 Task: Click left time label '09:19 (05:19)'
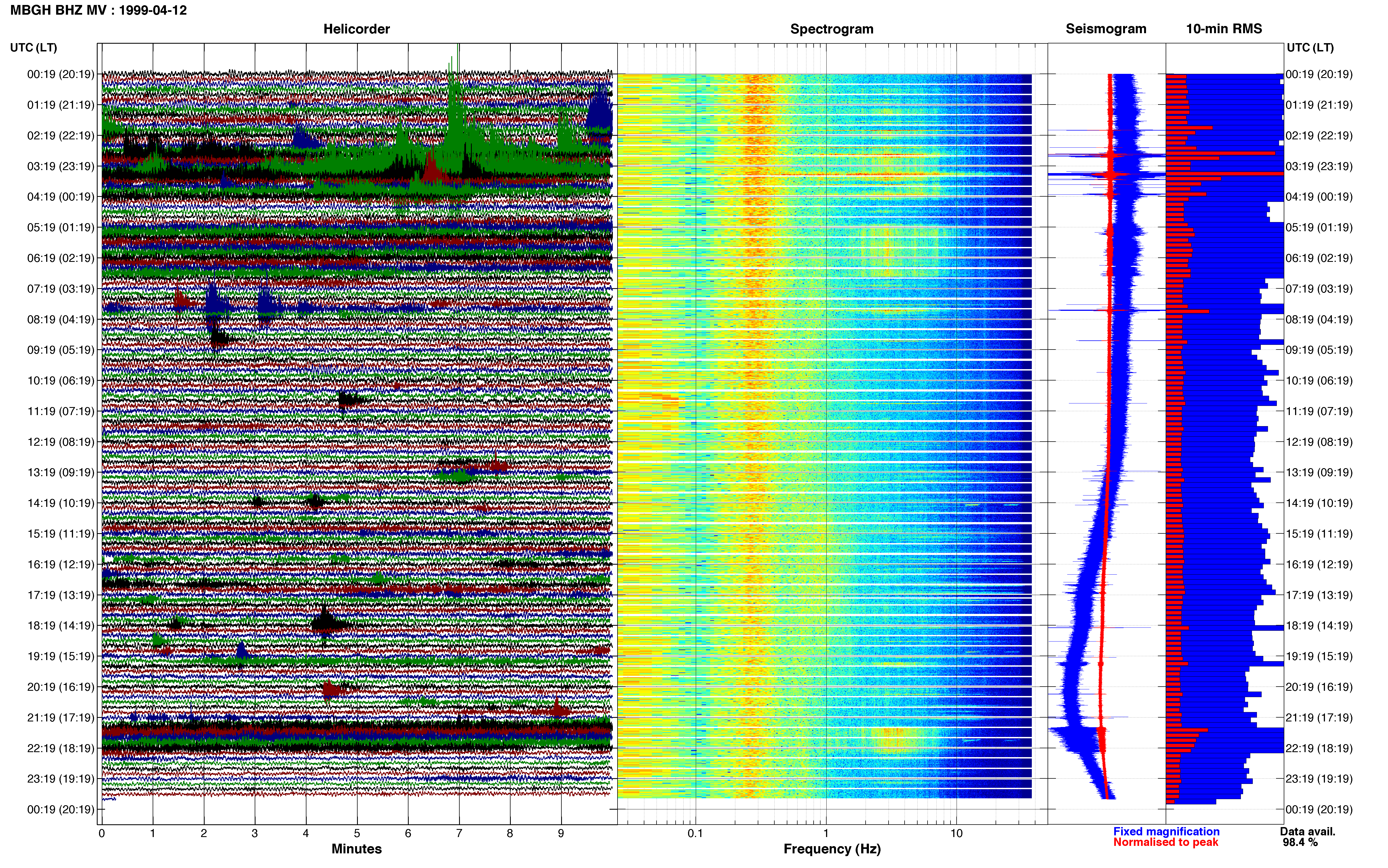[61, 350]
